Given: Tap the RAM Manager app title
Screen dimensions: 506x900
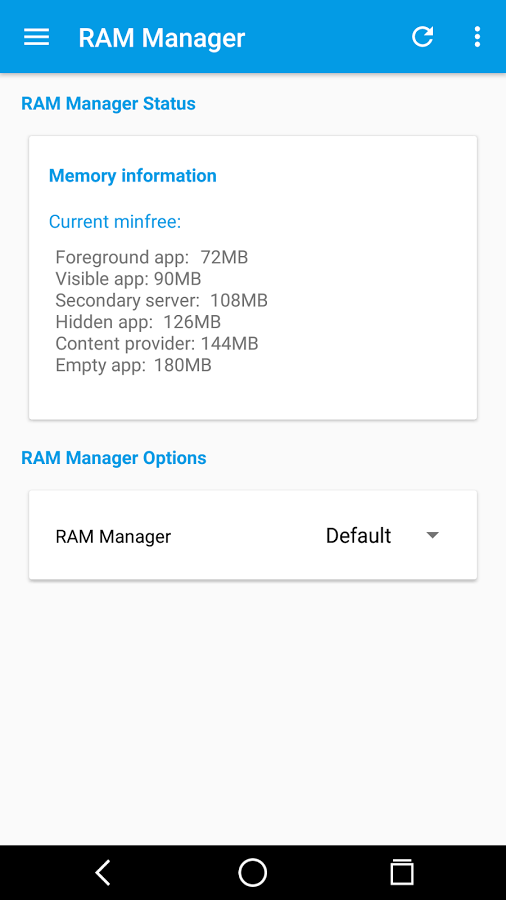Looking at the screenshot, I should click(x=161, y=38).
